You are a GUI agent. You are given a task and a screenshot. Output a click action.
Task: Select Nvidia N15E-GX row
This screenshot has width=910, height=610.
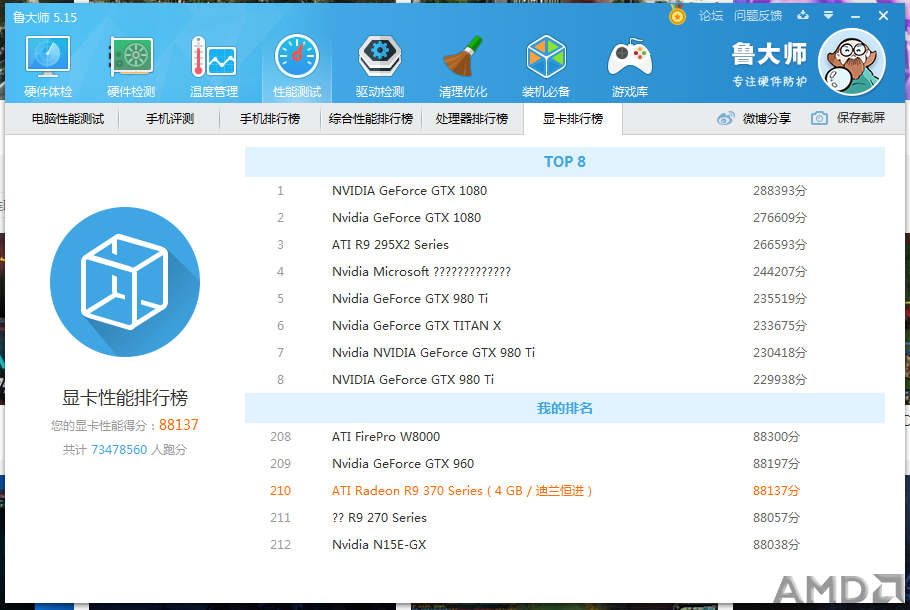[x=565, y=544]
